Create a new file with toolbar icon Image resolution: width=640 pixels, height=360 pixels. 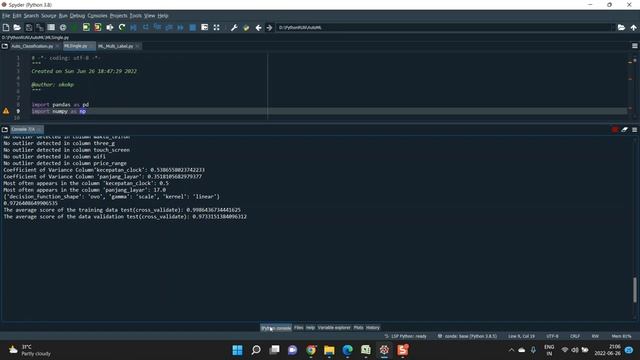(6, 27)
